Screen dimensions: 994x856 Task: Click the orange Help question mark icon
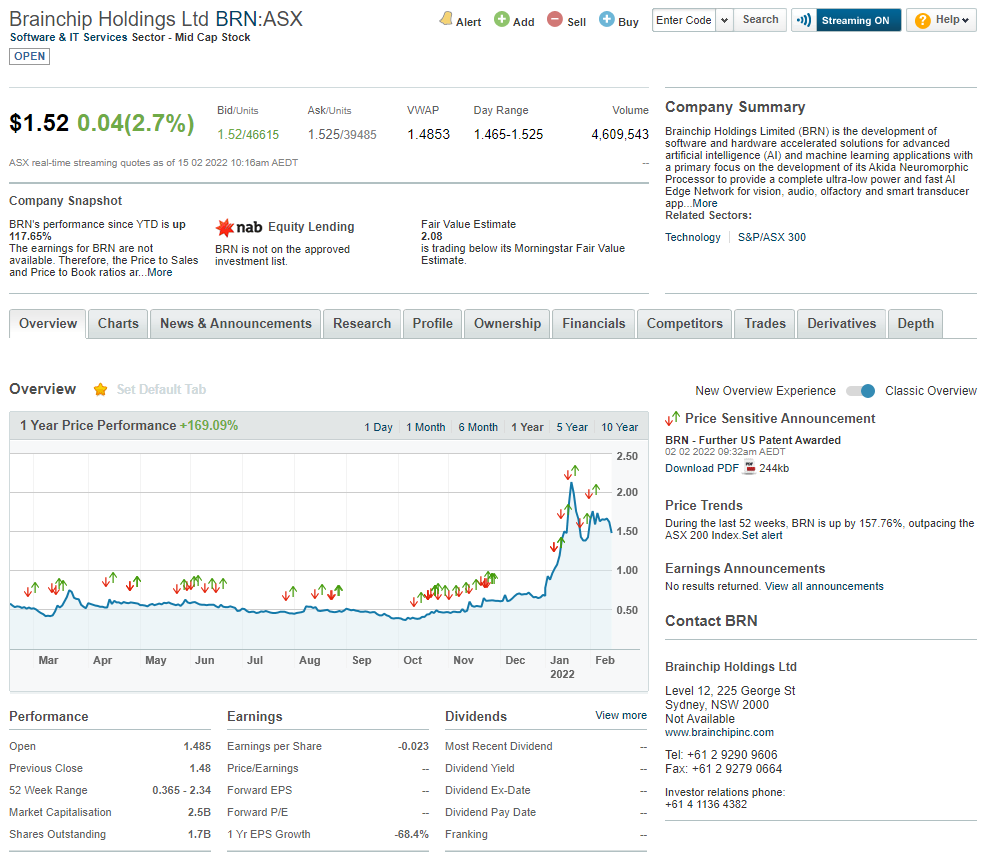pos(922,20)
